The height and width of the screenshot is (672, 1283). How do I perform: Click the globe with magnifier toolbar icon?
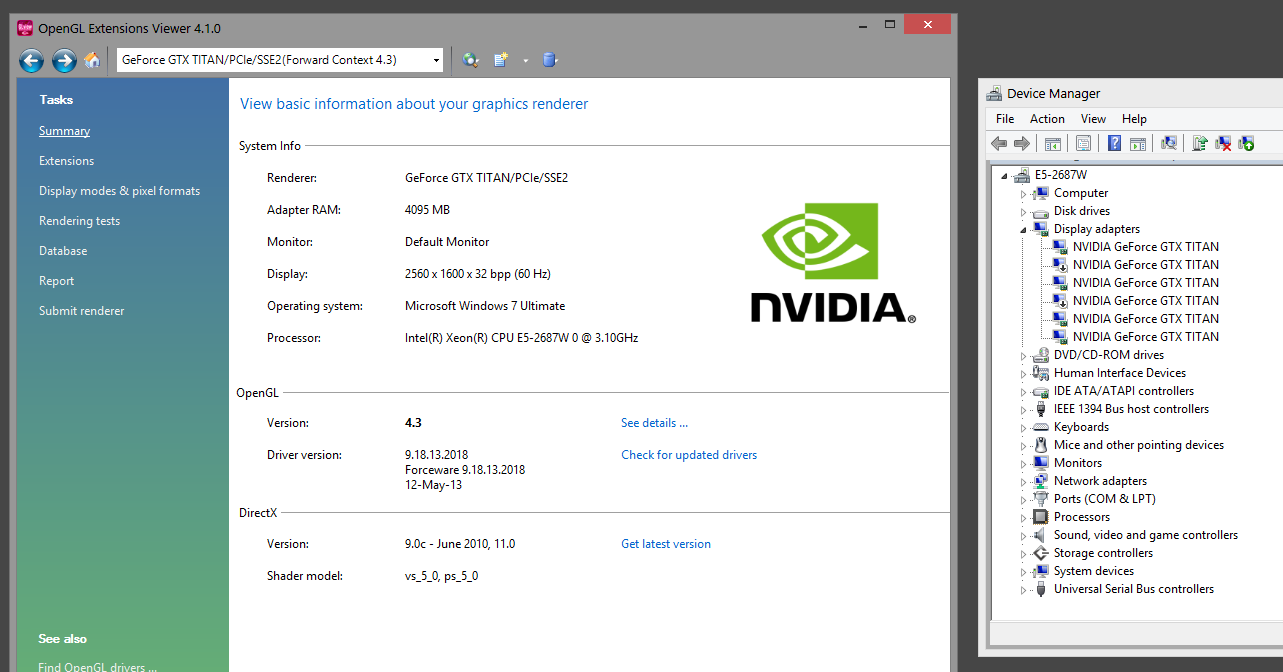tap(471, 60)
